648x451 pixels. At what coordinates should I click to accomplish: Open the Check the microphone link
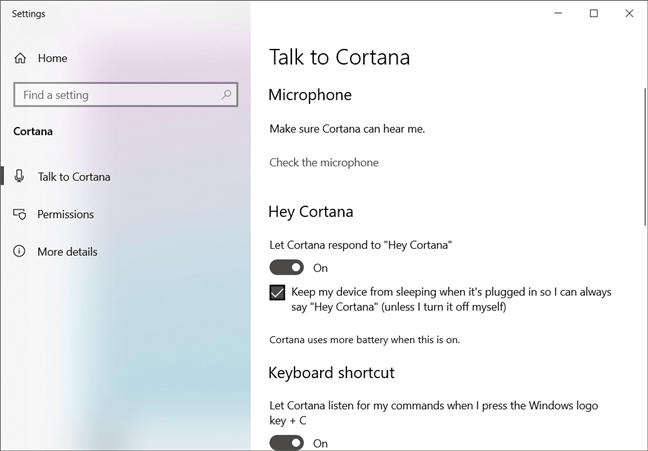pos(324,162)
